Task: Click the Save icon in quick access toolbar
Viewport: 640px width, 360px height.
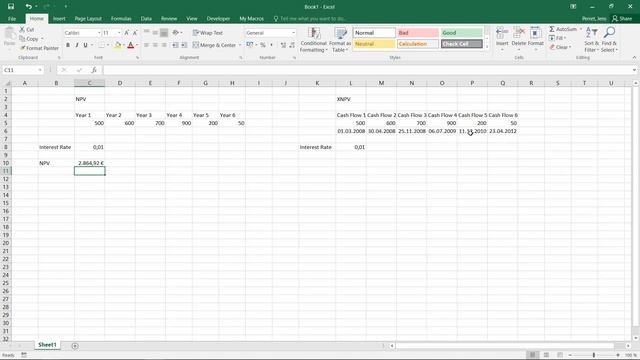Action: [11, 7]
